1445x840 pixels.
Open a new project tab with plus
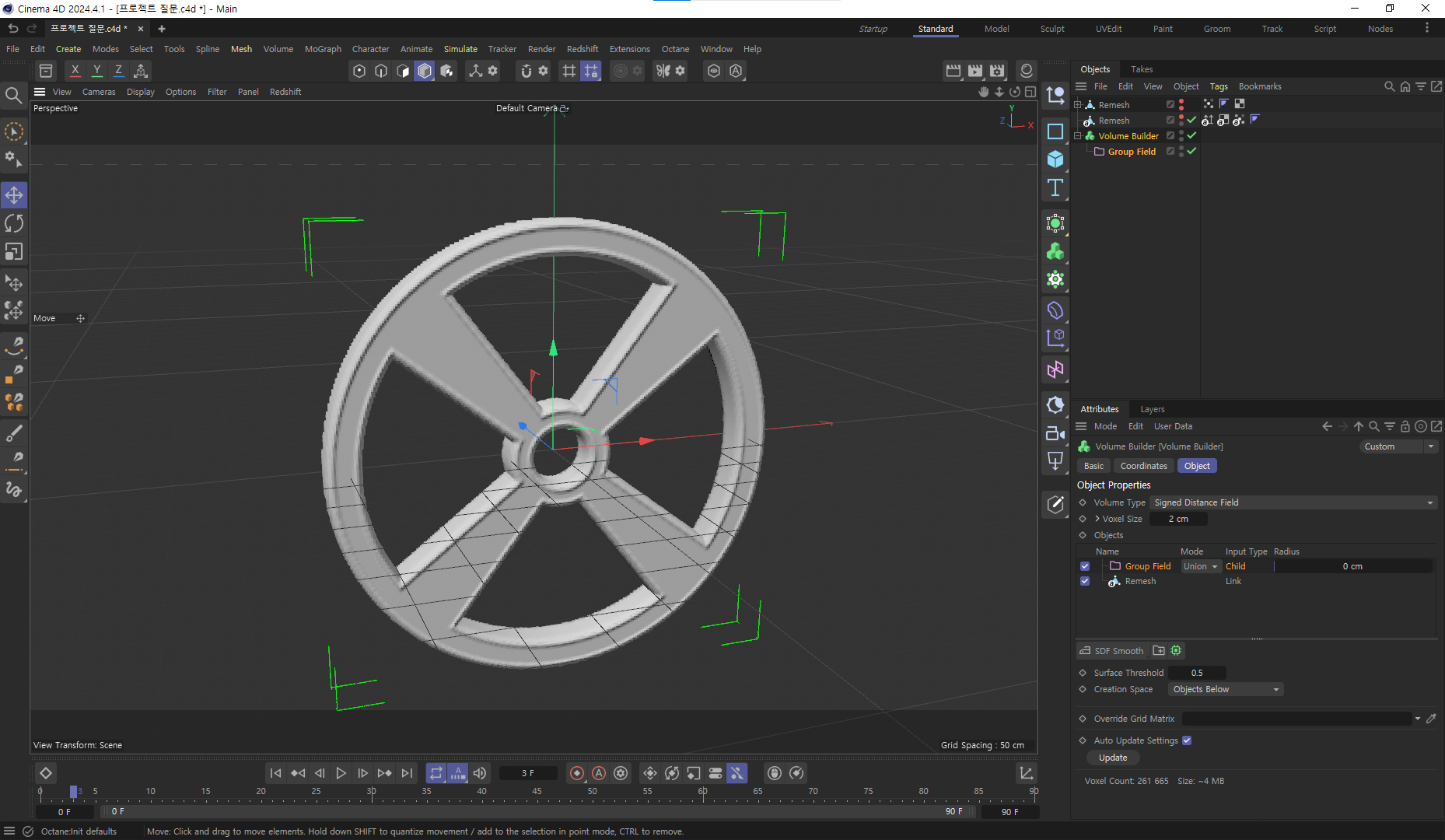pos(162,29)
